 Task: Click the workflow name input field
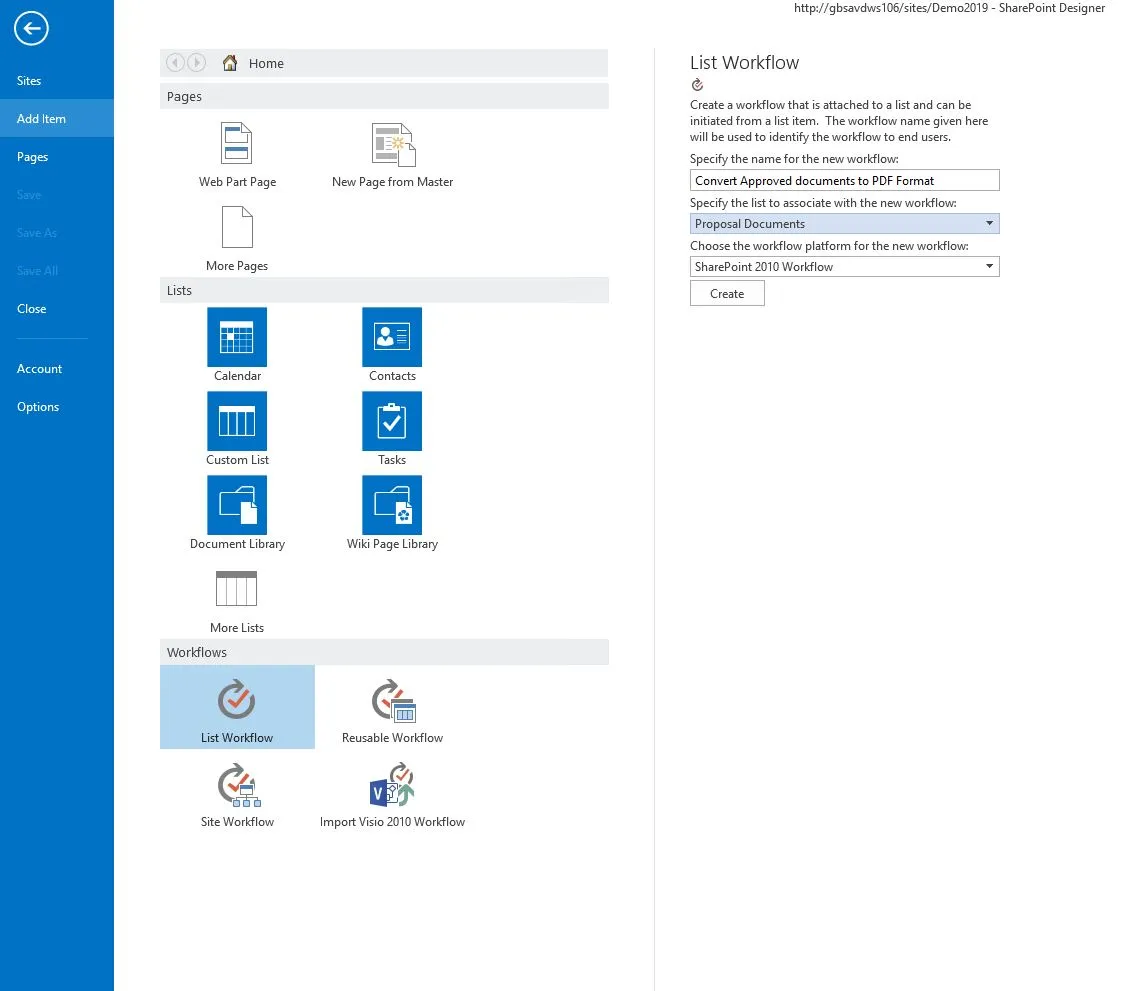point(845,179)
